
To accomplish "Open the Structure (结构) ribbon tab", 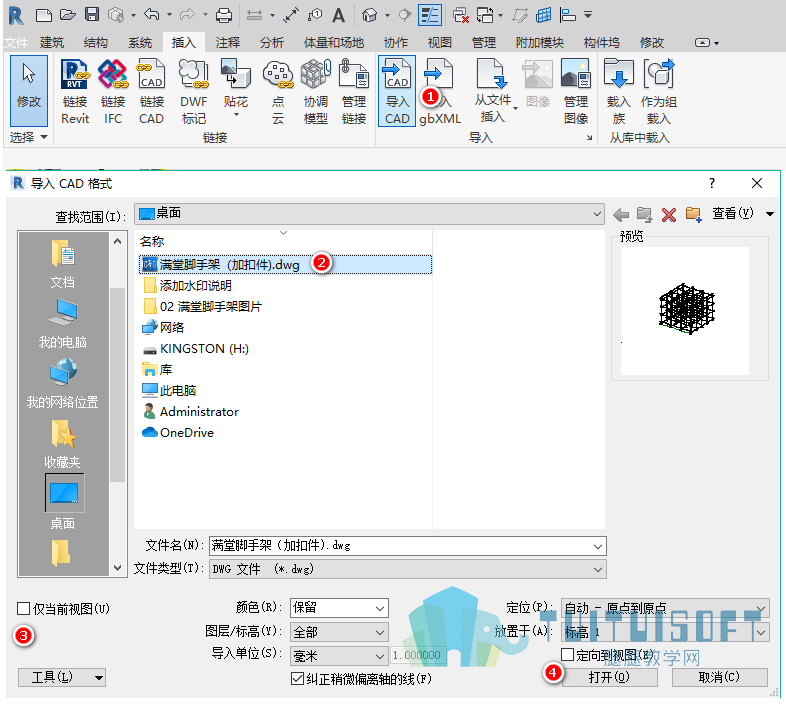I will [96, 43].
